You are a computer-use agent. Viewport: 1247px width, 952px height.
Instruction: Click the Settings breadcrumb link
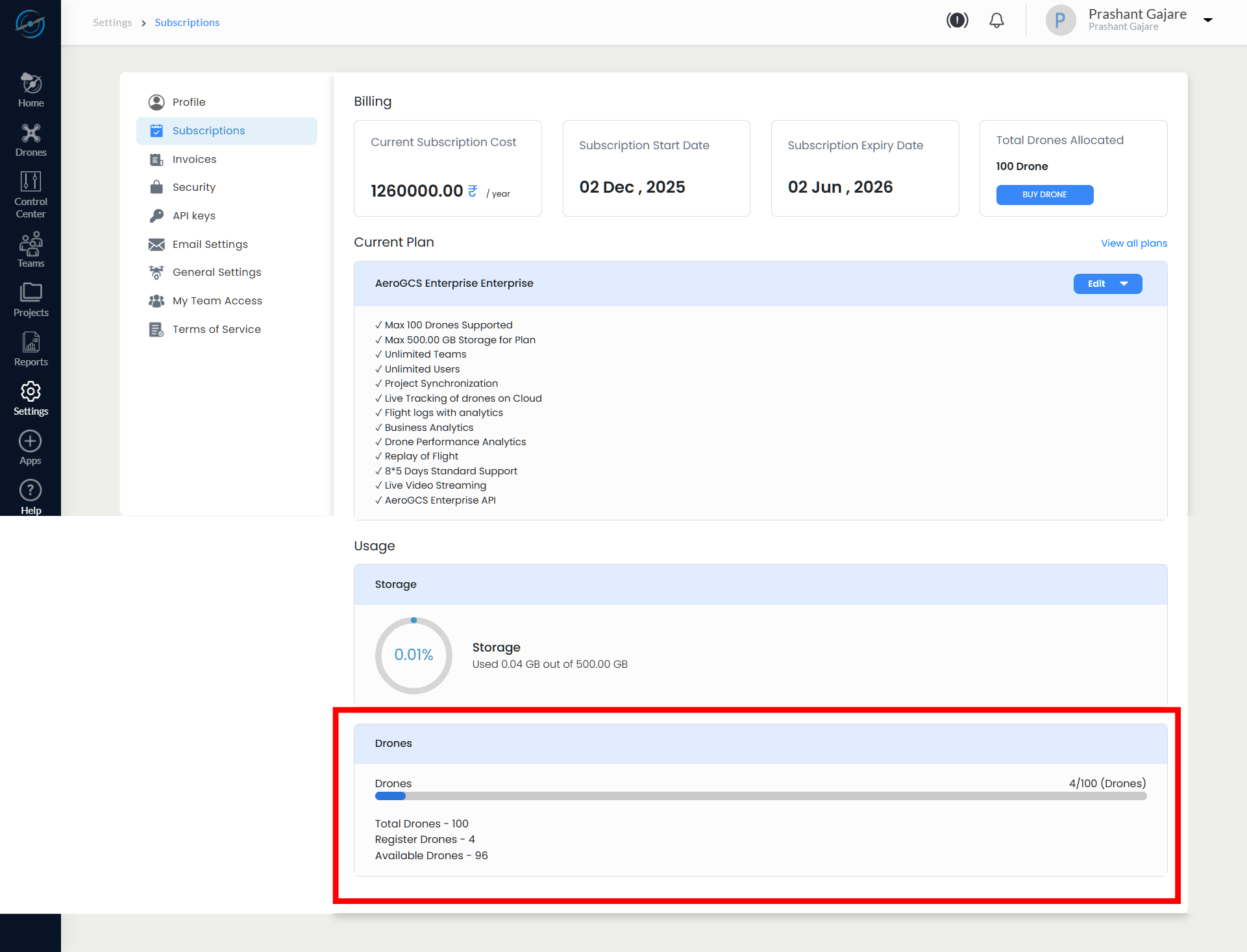112,23
